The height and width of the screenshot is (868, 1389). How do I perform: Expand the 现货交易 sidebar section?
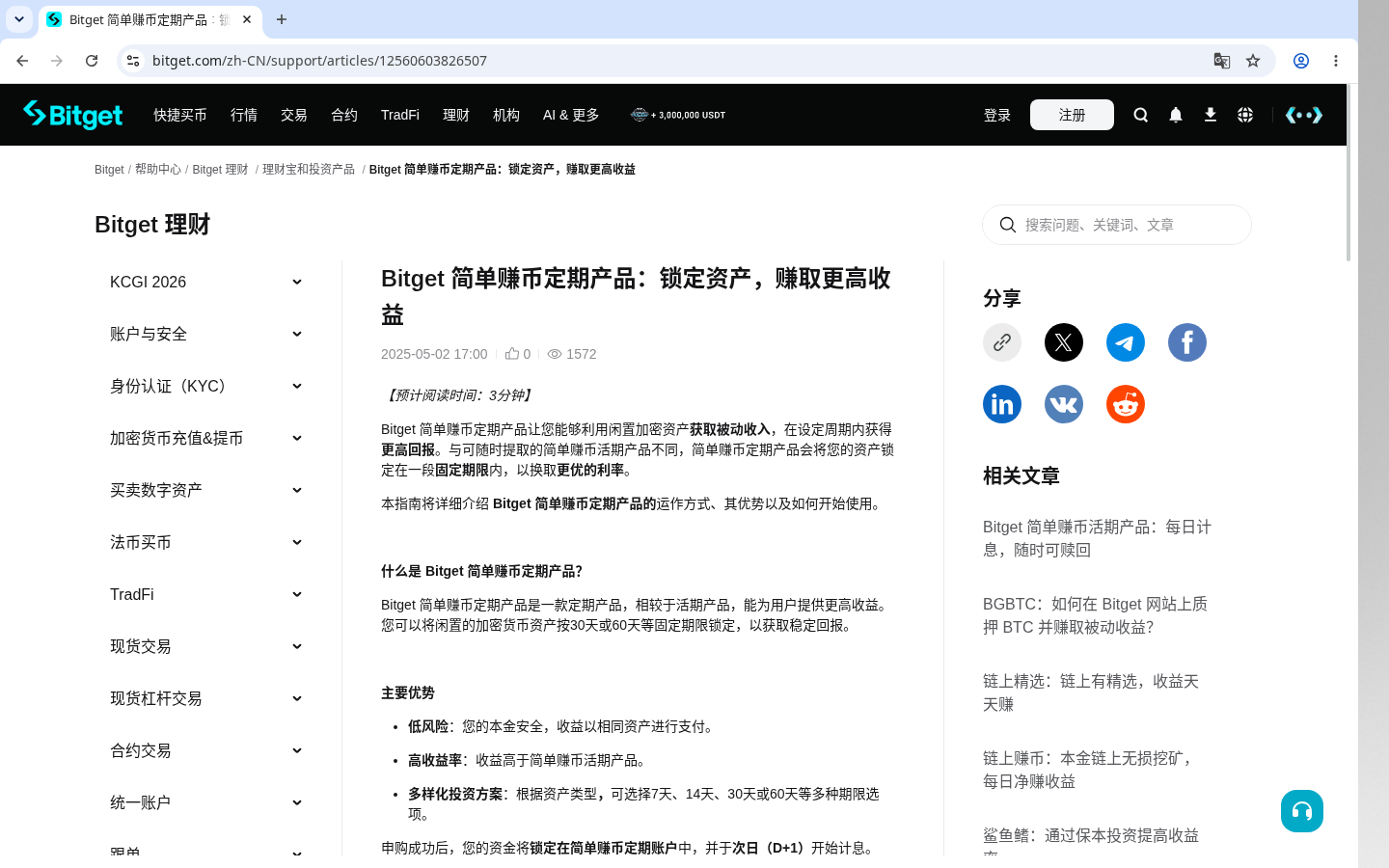pos(206,646)
